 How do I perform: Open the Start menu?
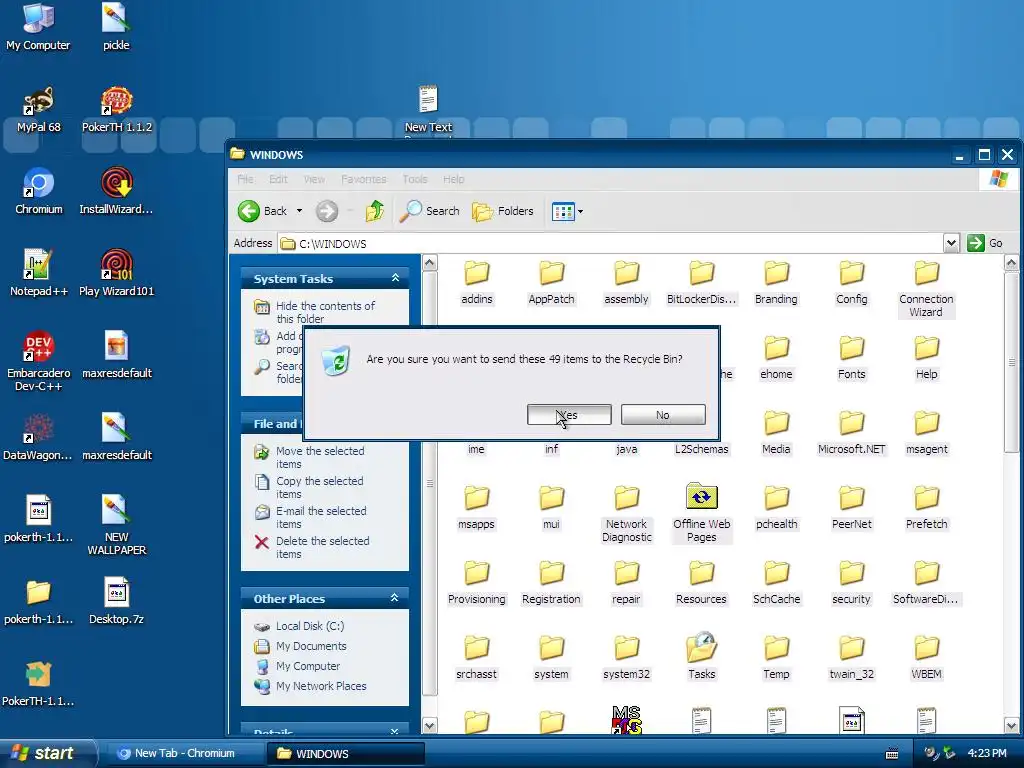(48, 753)
